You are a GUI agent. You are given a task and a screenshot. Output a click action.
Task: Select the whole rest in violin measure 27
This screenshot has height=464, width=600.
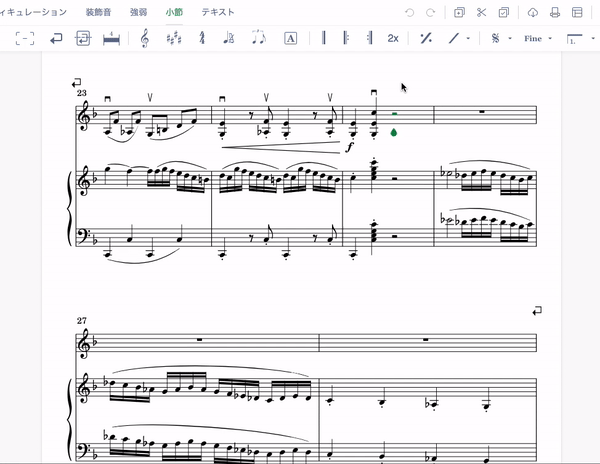point(199,339)
